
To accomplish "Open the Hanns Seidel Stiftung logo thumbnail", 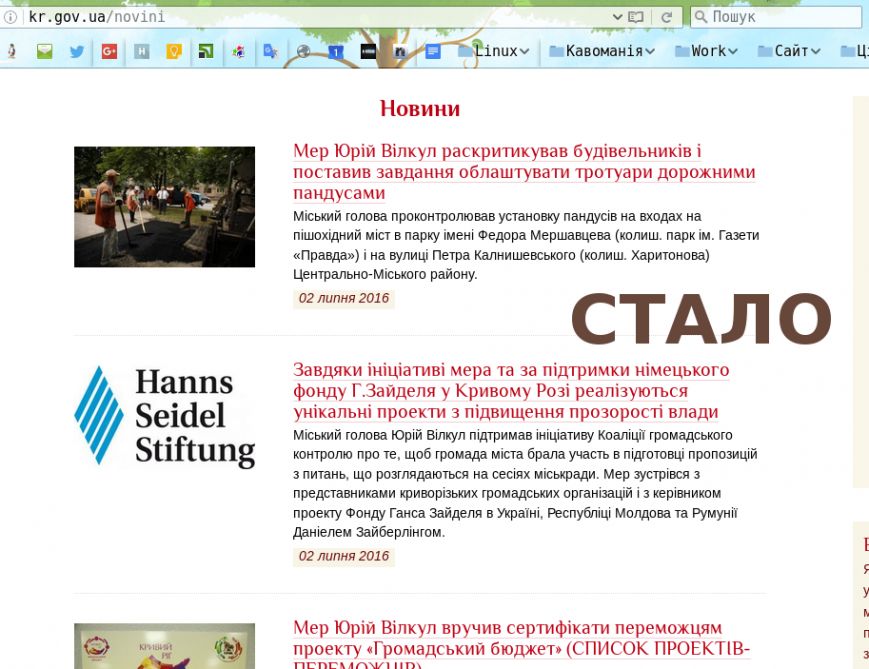I will click(x=165, y=416).
